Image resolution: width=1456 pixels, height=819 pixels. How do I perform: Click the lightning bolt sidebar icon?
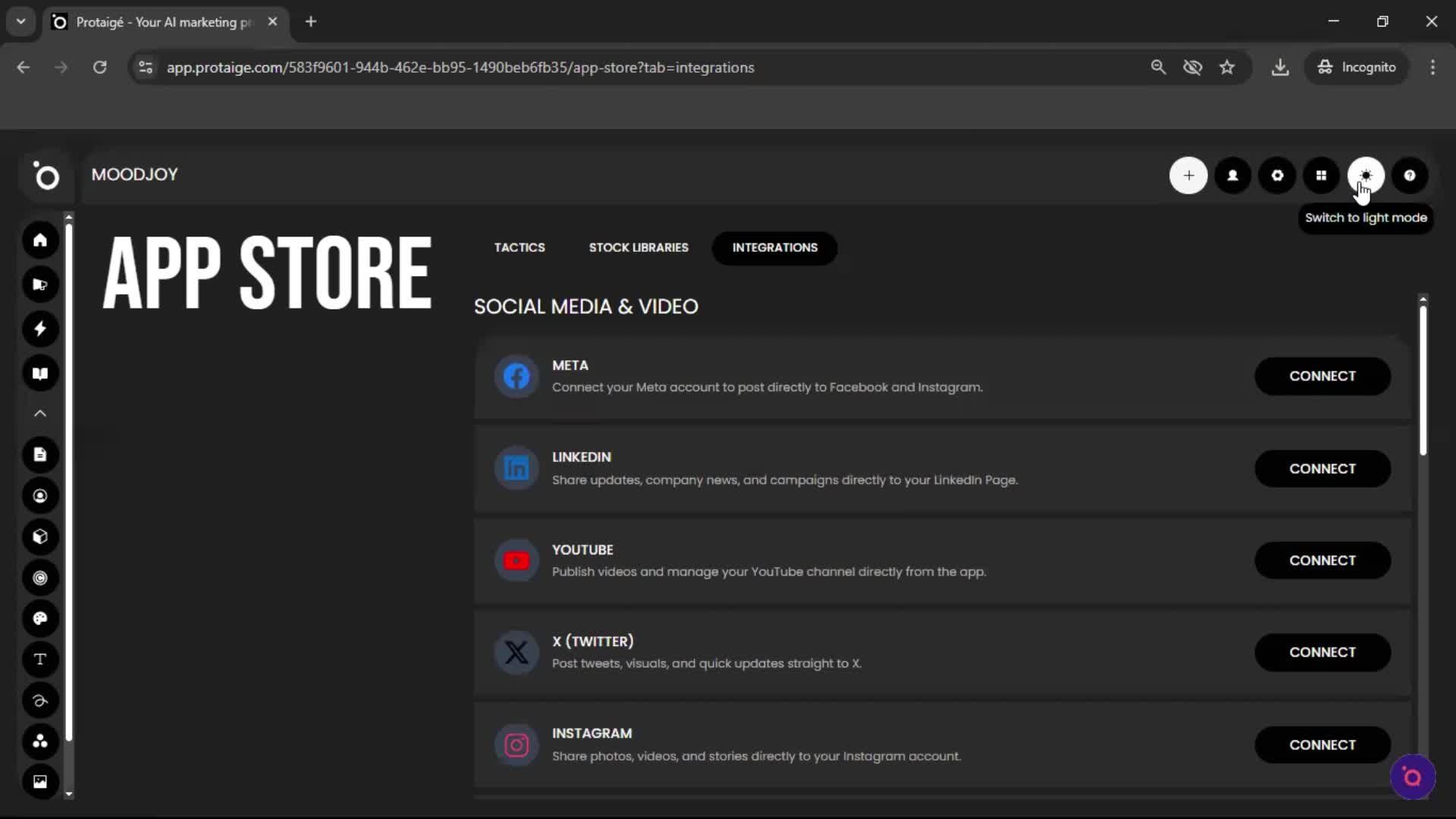click(40, 328)
